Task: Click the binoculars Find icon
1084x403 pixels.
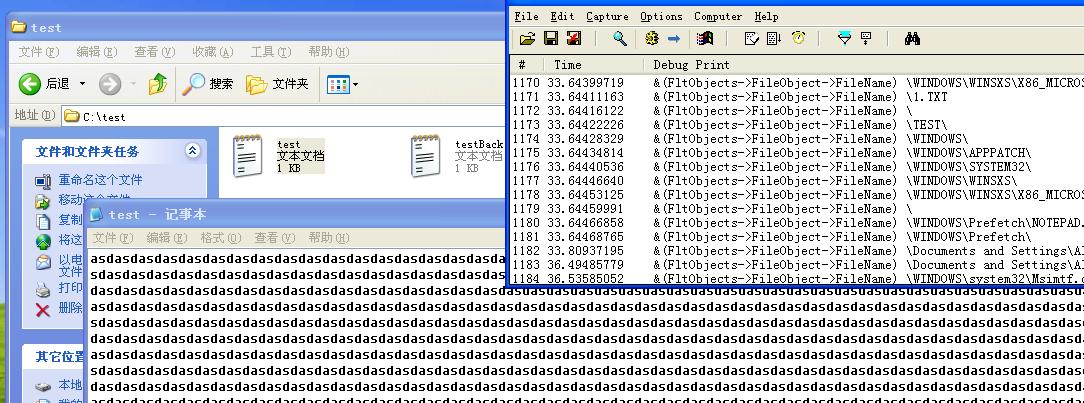Action: pyautogui.click(x=913, y=39)
